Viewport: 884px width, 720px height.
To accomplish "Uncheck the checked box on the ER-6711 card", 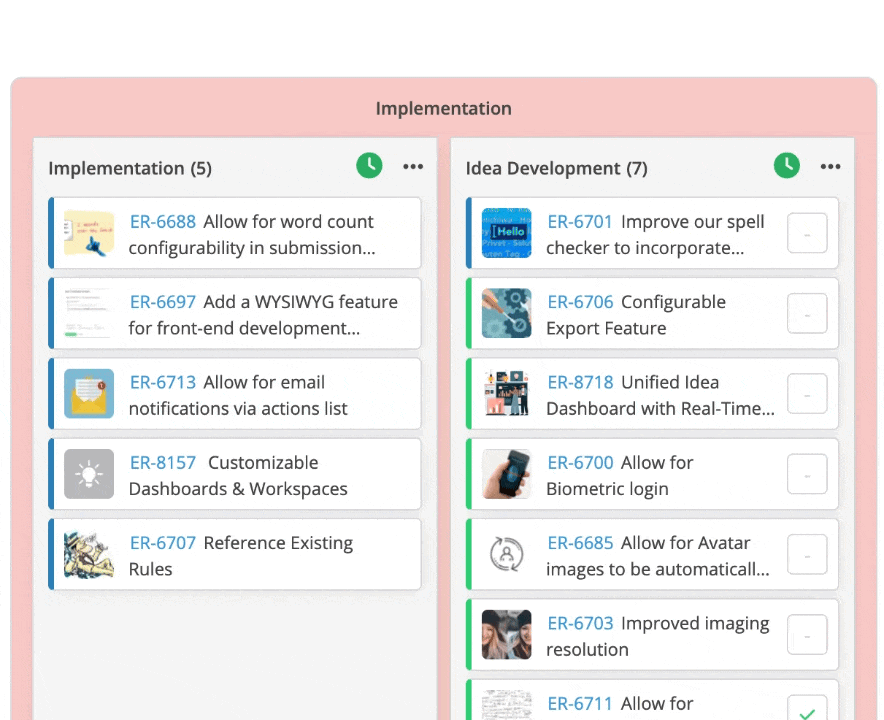I will [x=807, y=708].
